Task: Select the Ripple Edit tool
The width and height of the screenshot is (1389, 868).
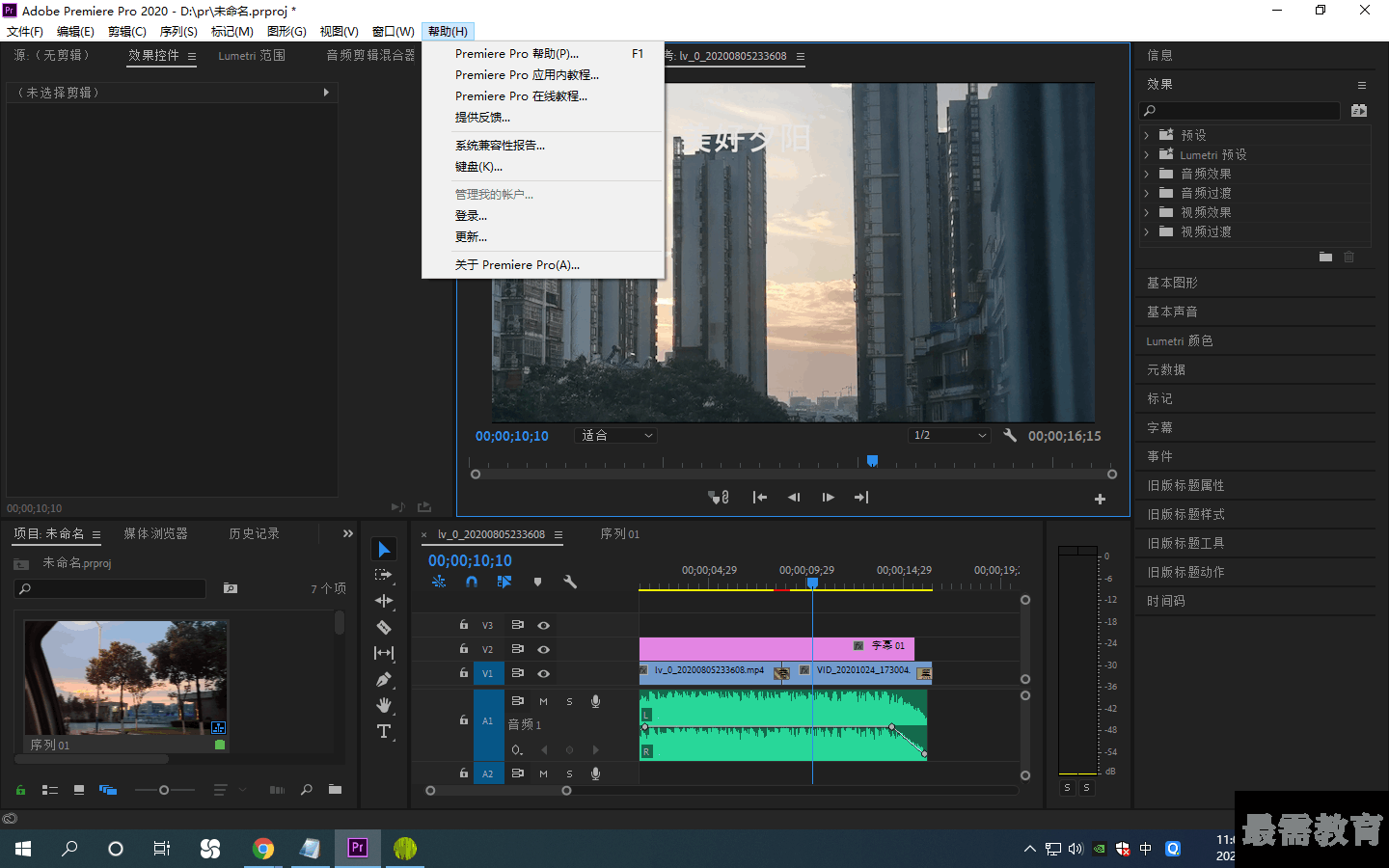Action: point(384,601)
